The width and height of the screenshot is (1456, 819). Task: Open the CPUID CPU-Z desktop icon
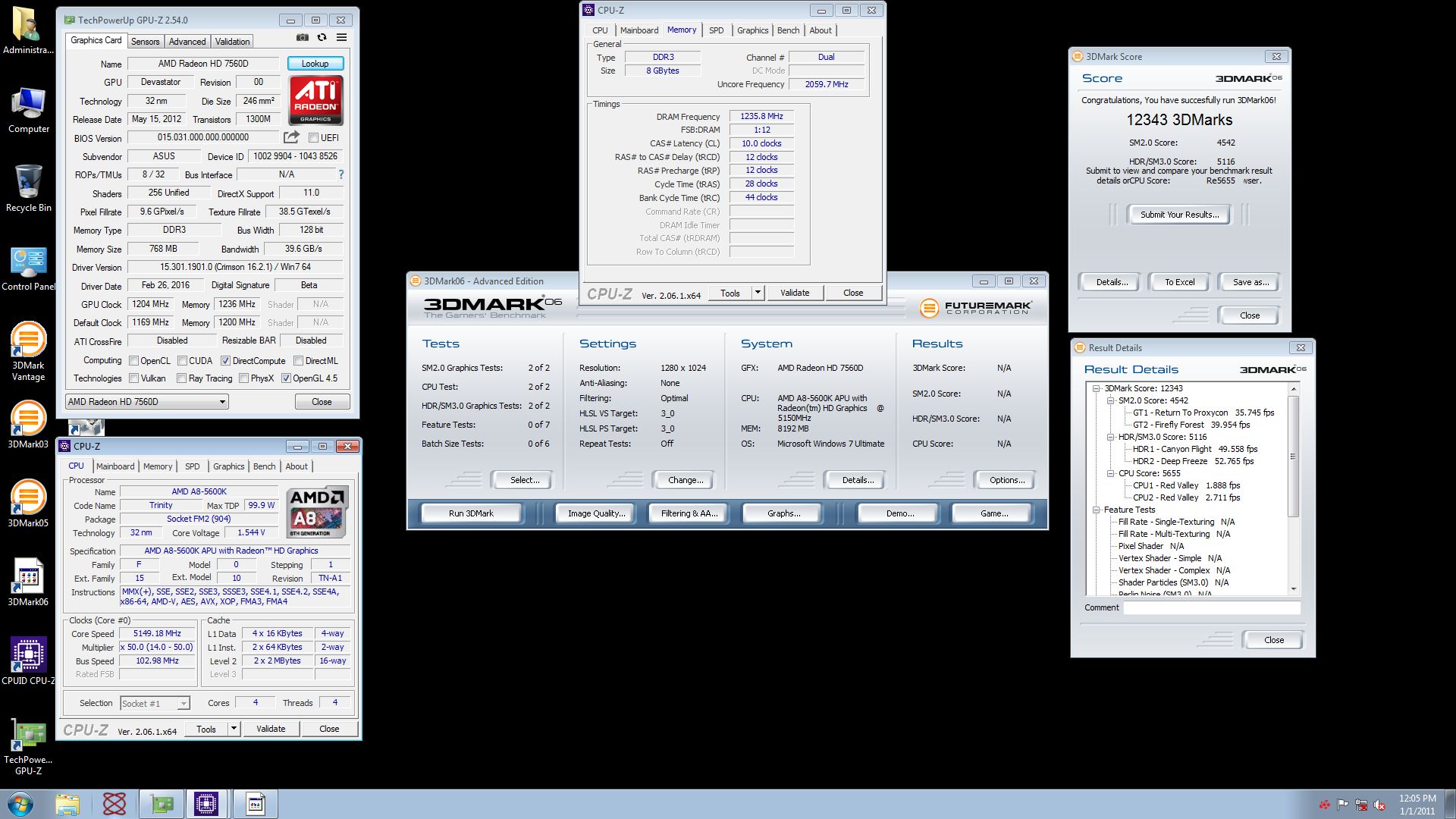point(28,660)
